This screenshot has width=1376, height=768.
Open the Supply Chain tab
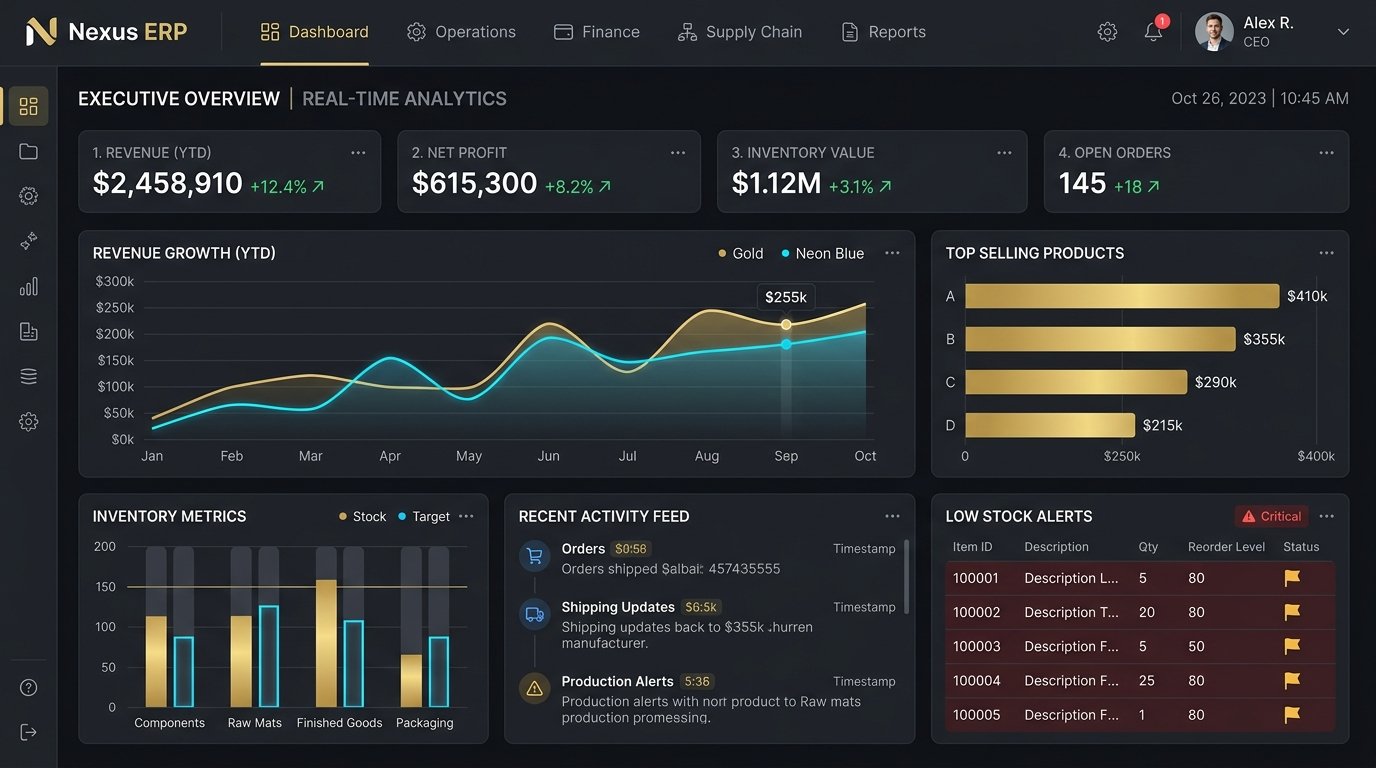pyautogui.click(x=740, y=32)
